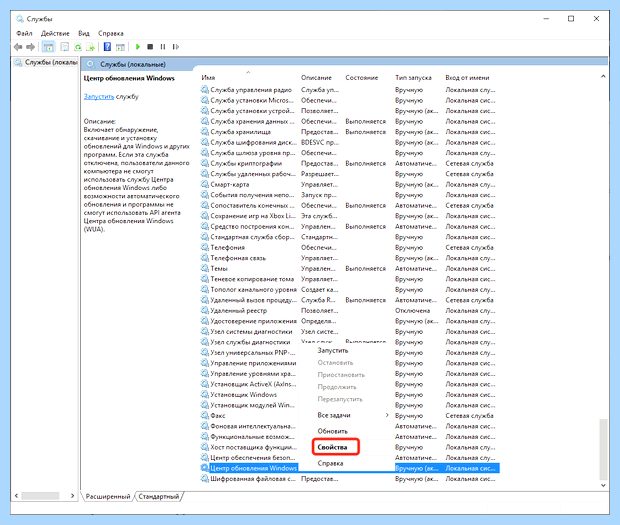Click the green Refresh toolbar icon
Image resolution: width=620 pixels, height=525 pixels.
(x=78, y=47)
